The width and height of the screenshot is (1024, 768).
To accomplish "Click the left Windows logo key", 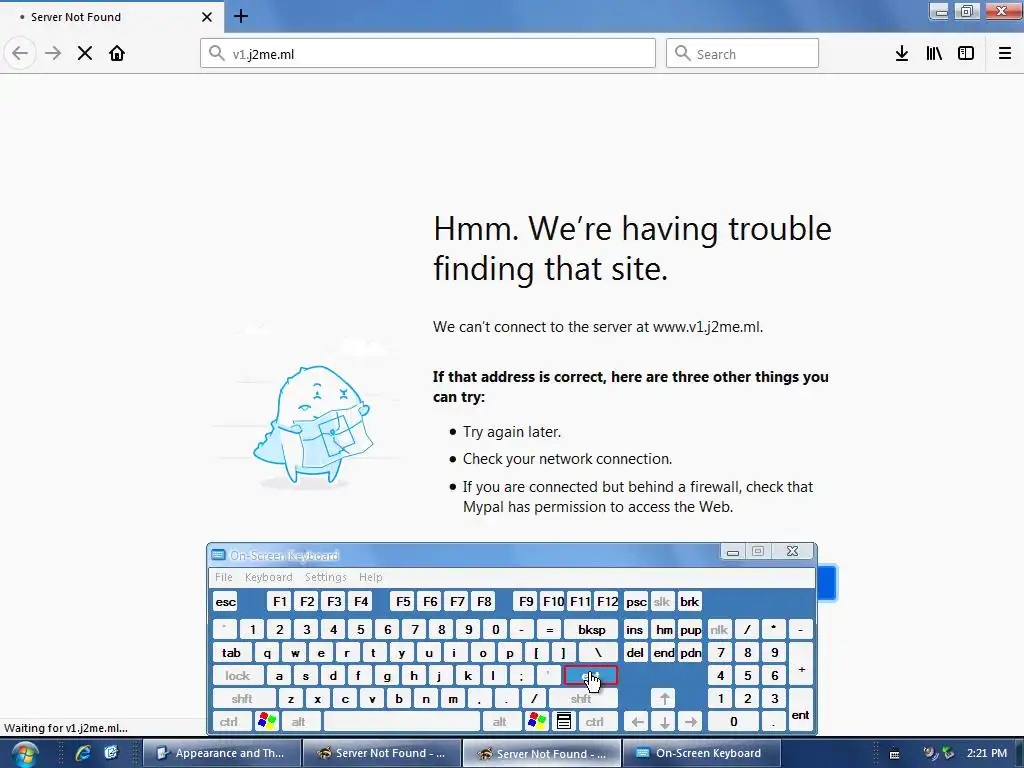I will tap(266, 722).
